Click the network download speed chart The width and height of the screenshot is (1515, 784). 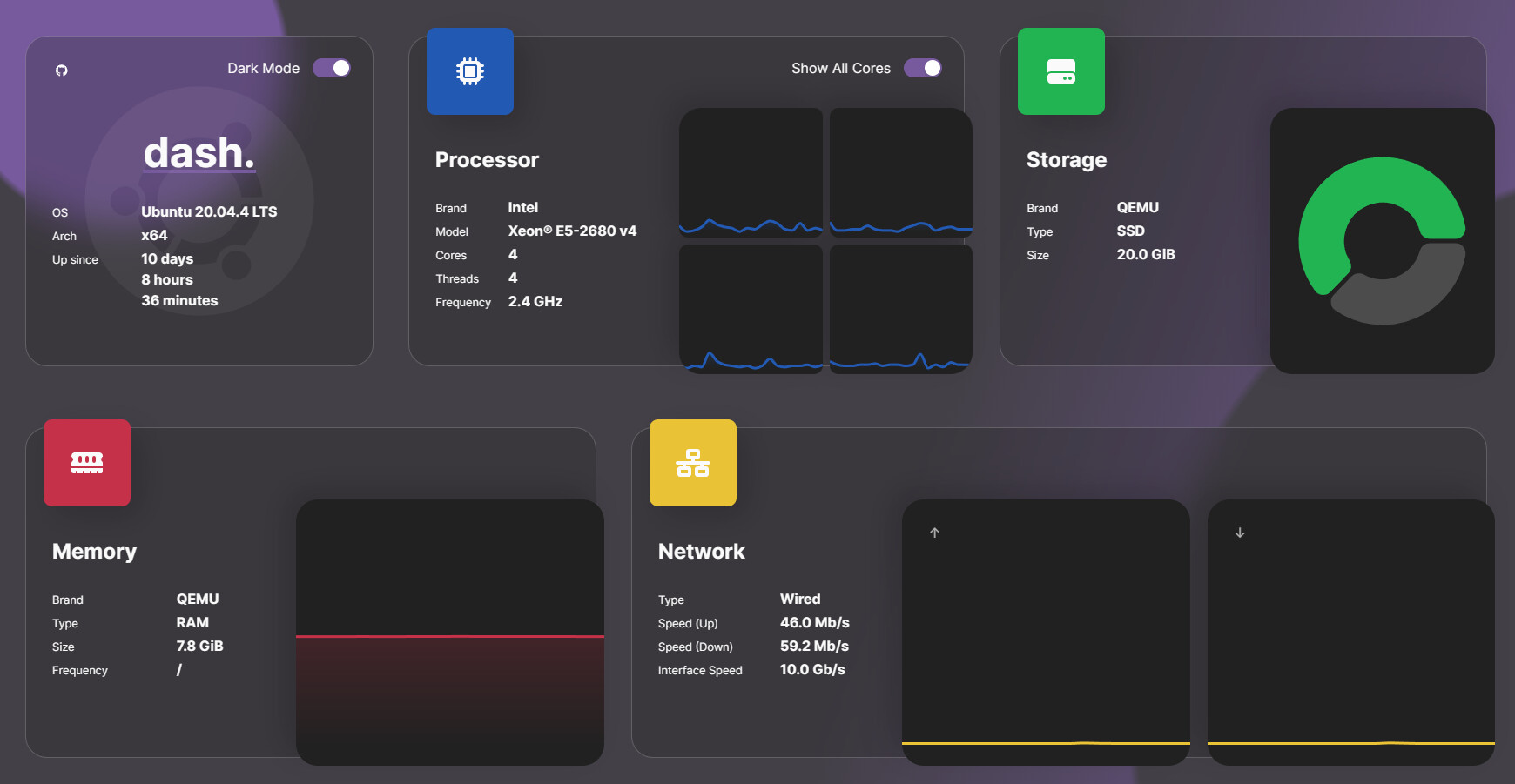coord(1351,633)
